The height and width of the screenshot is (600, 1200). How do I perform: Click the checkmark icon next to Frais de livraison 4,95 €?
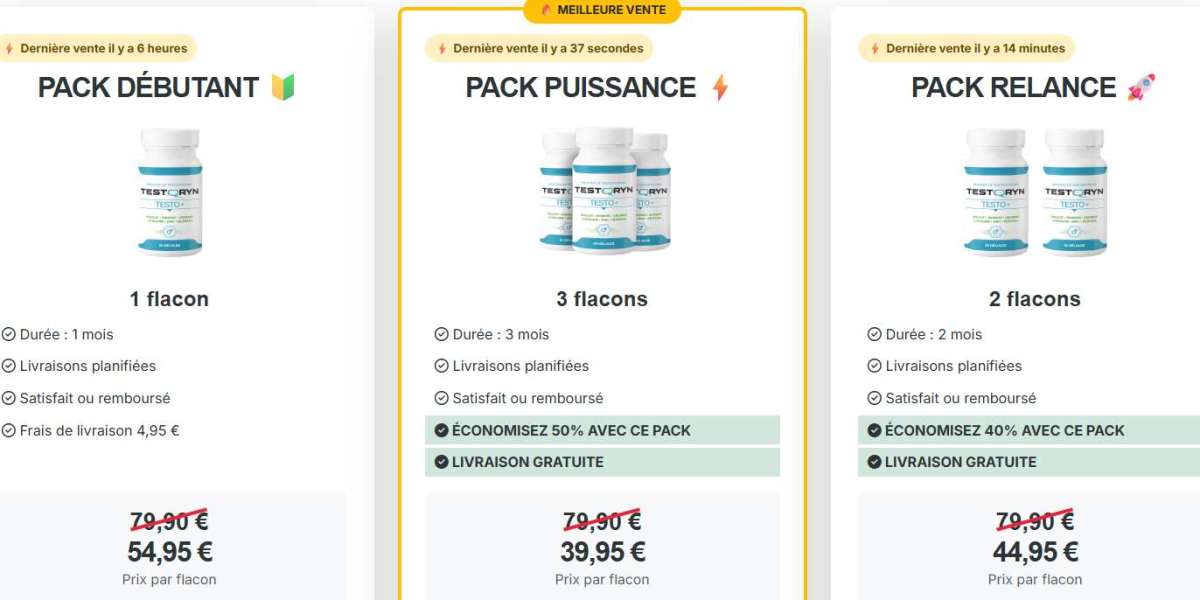tap(8, 431)
